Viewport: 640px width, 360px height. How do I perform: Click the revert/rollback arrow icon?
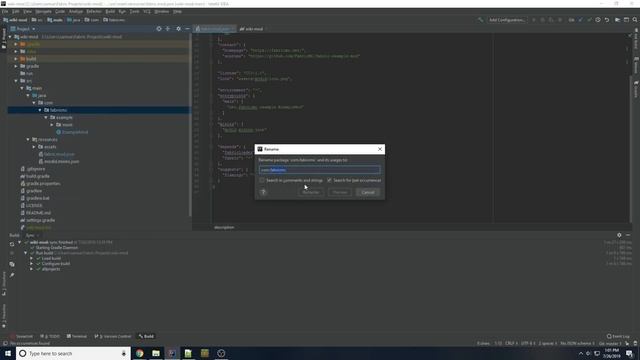[607, 20]
